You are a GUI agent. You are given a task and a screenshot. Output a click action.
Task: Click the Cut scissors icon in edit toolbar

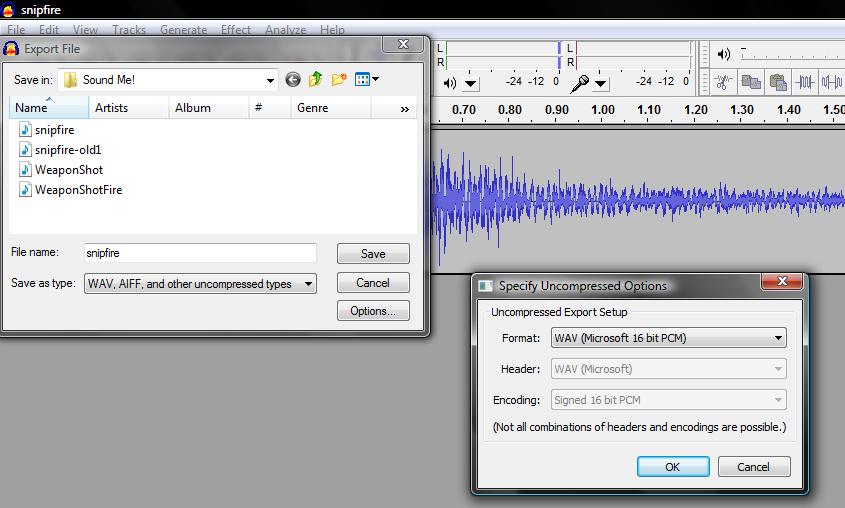point(724,82)
